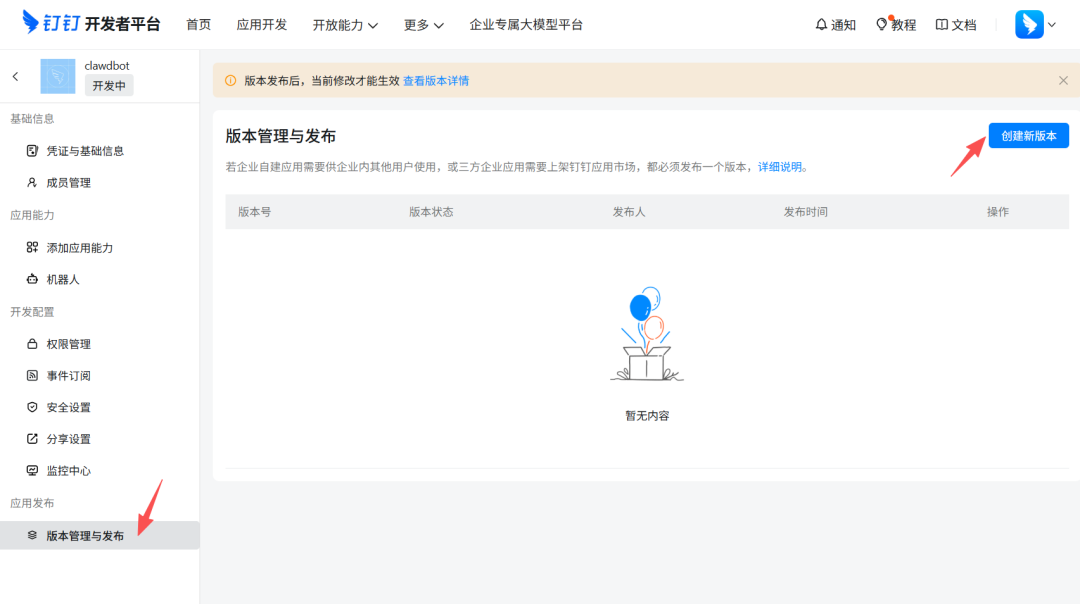Open 应用开发 in top navigation
1080x604 pixels.
pyautogui.click(x=261, y=25)
